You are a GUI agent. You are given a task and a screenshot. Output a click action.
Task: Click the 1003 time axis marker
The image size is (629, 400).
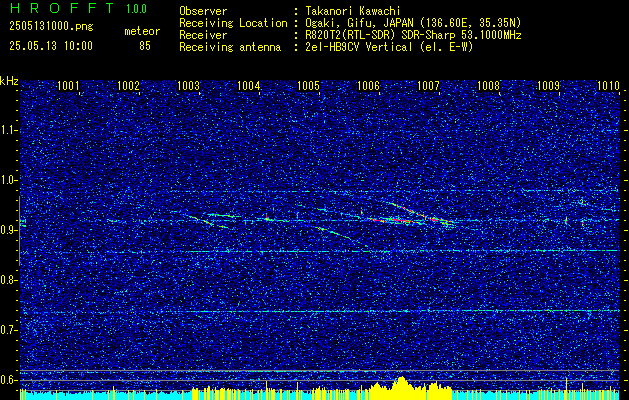(x=188, y=85)
